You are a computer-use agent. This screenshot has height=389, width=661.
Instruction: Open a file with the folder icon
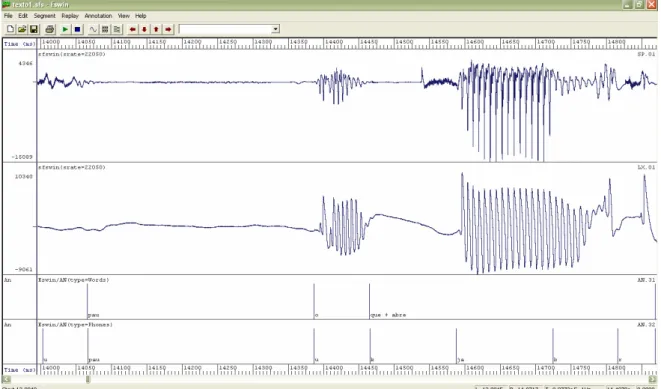click(22, 29)
